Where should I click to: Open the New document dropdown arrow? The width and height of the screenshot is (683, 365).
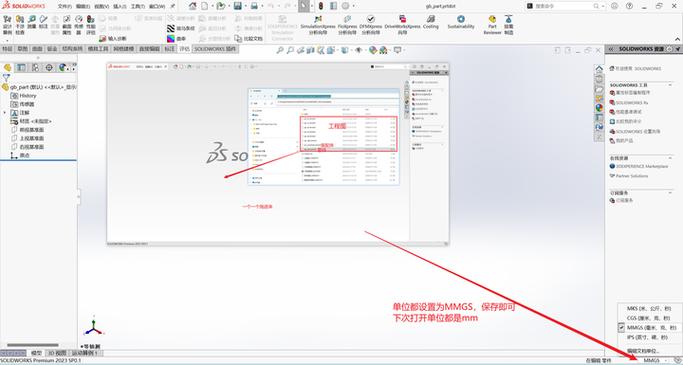(212, 7)
